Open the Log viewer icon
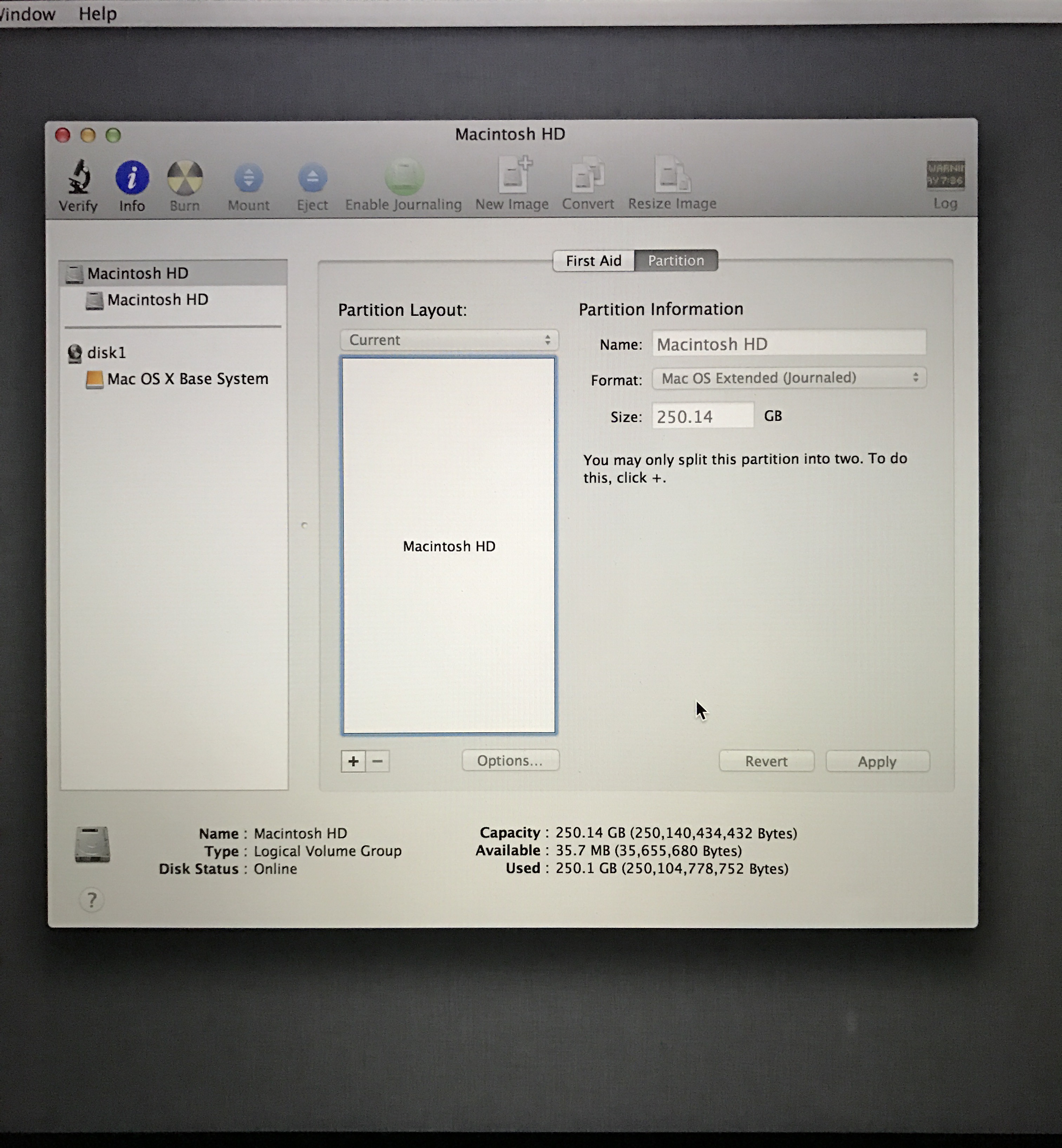1062x1148 pixels. click(x=945, y=175)
